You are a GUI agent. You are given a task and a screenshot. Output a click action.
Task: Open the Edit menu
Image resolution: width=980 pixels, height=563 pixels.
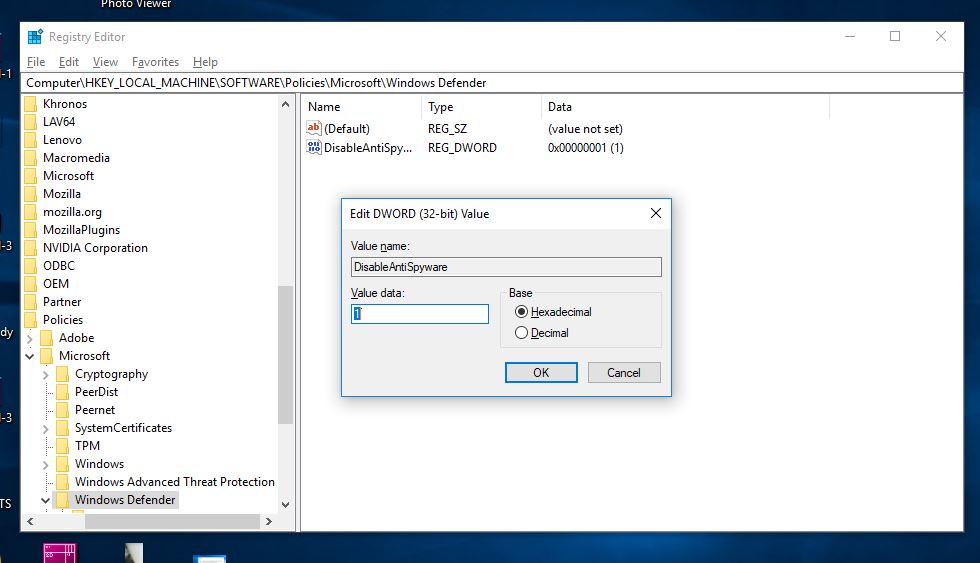point(69,62)
